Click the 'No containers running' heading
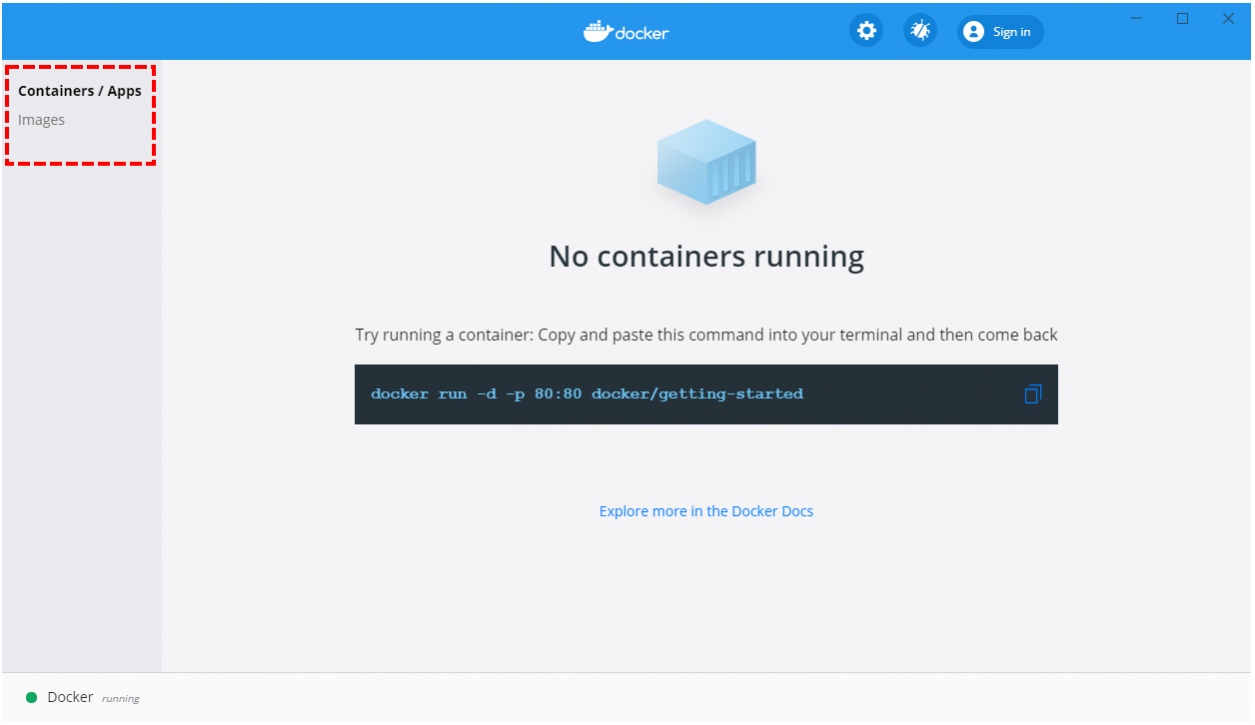Screen dimensions: 1255x725 tap(706, 257)
